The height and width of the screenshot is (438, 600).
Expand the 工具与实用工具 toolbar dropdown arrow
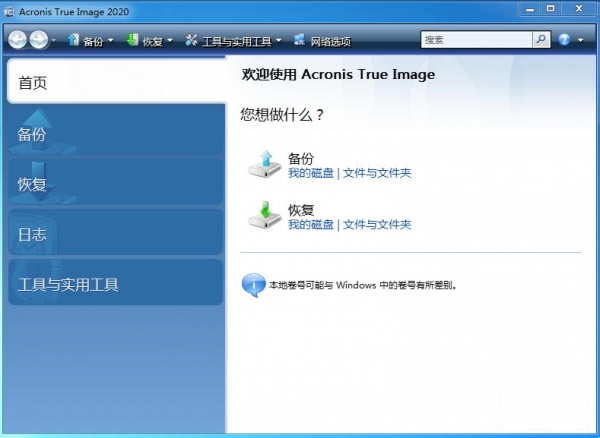coord(279,40)
